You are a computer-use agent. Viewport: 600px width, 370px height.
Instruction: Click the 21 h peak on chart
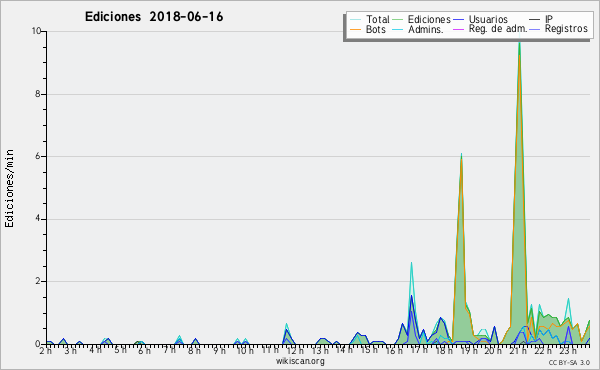[x=519, y=42]
